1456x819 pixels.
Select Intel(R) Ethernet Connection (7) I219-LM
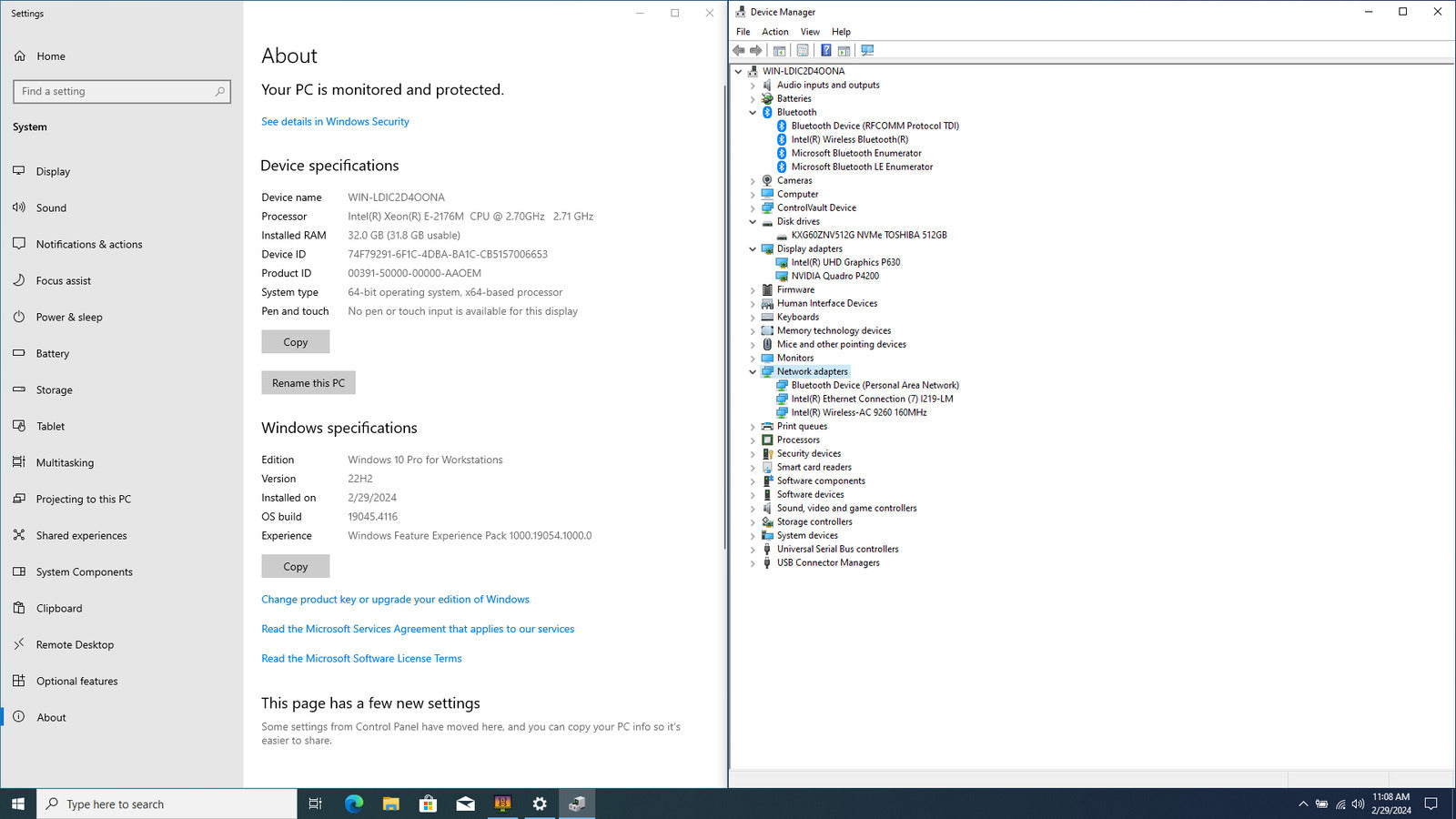pyautogui.click(x=872, y=399)
